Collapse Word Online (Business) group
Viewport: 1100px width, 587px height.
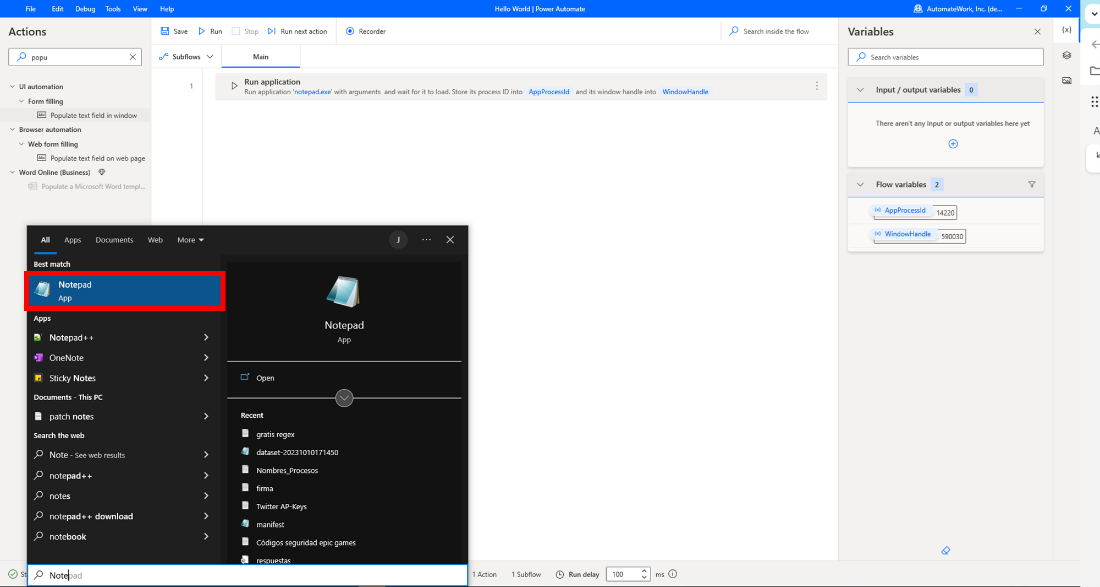click(x=12, y=173)
